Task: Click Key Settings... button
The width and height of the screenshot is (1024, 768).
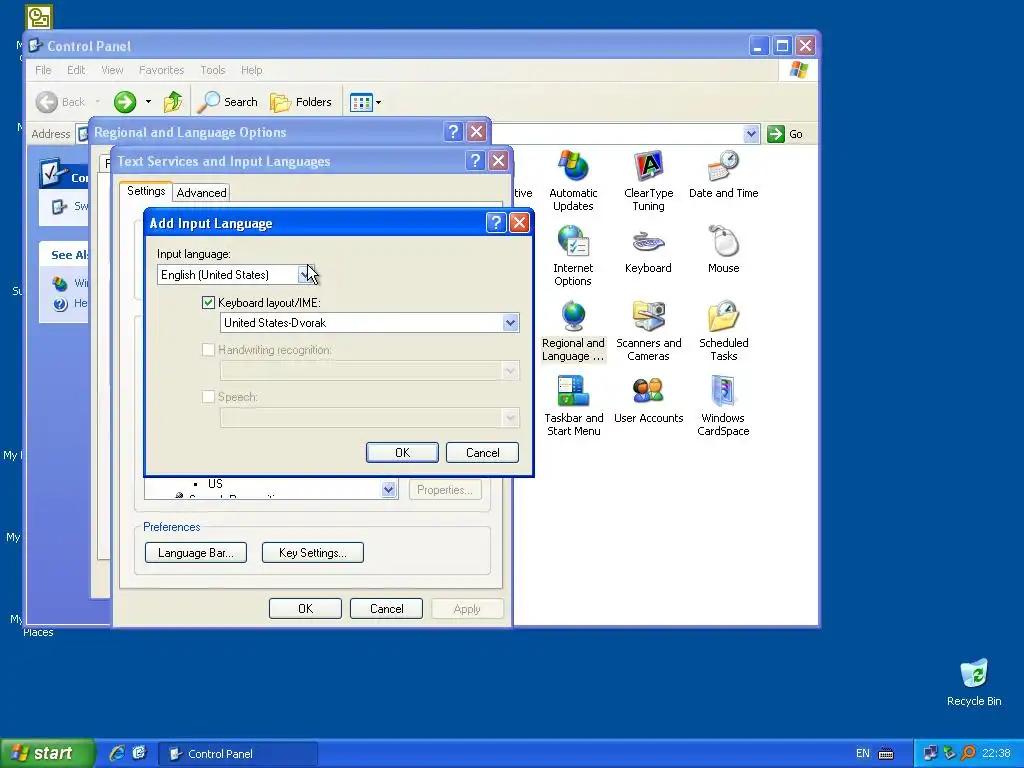Action: (x=312, y=552)
